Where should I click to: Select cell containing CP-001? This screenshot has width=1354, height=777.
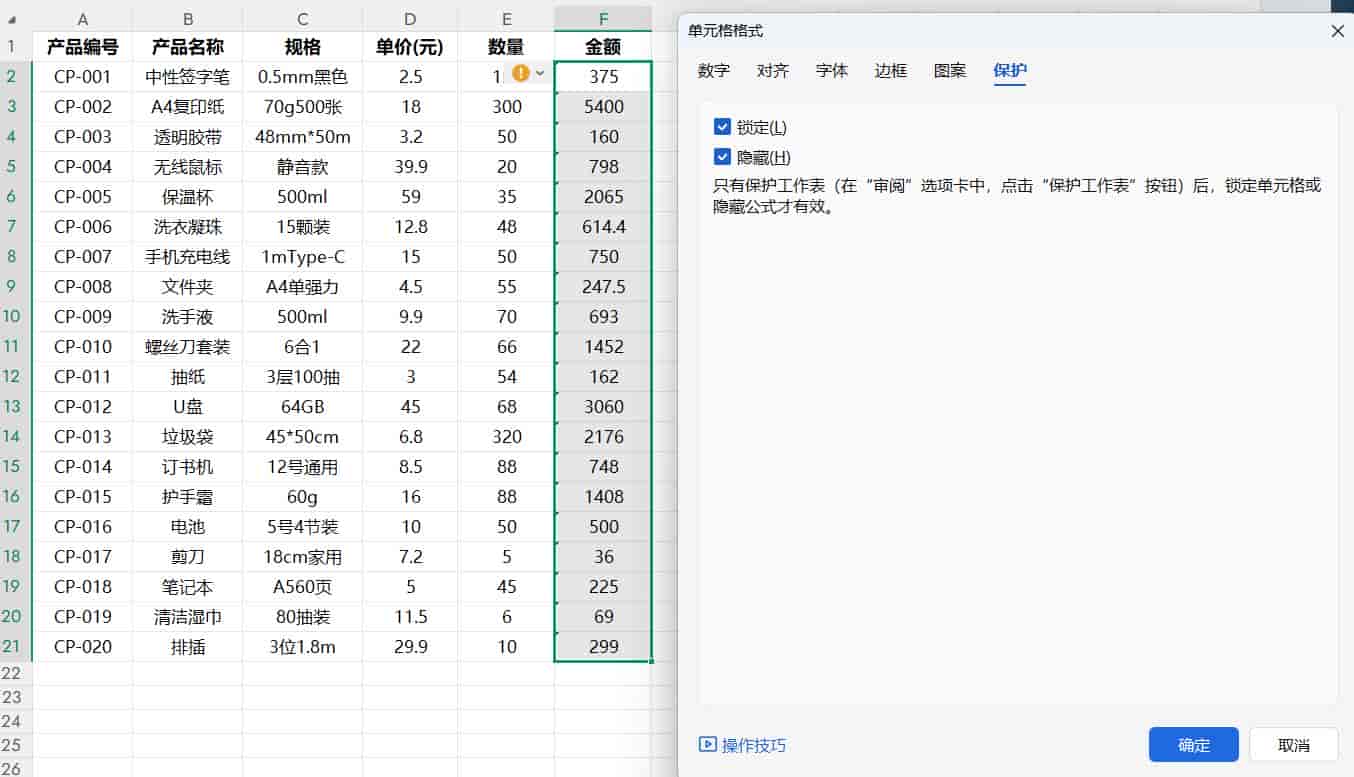click(82, 76)
